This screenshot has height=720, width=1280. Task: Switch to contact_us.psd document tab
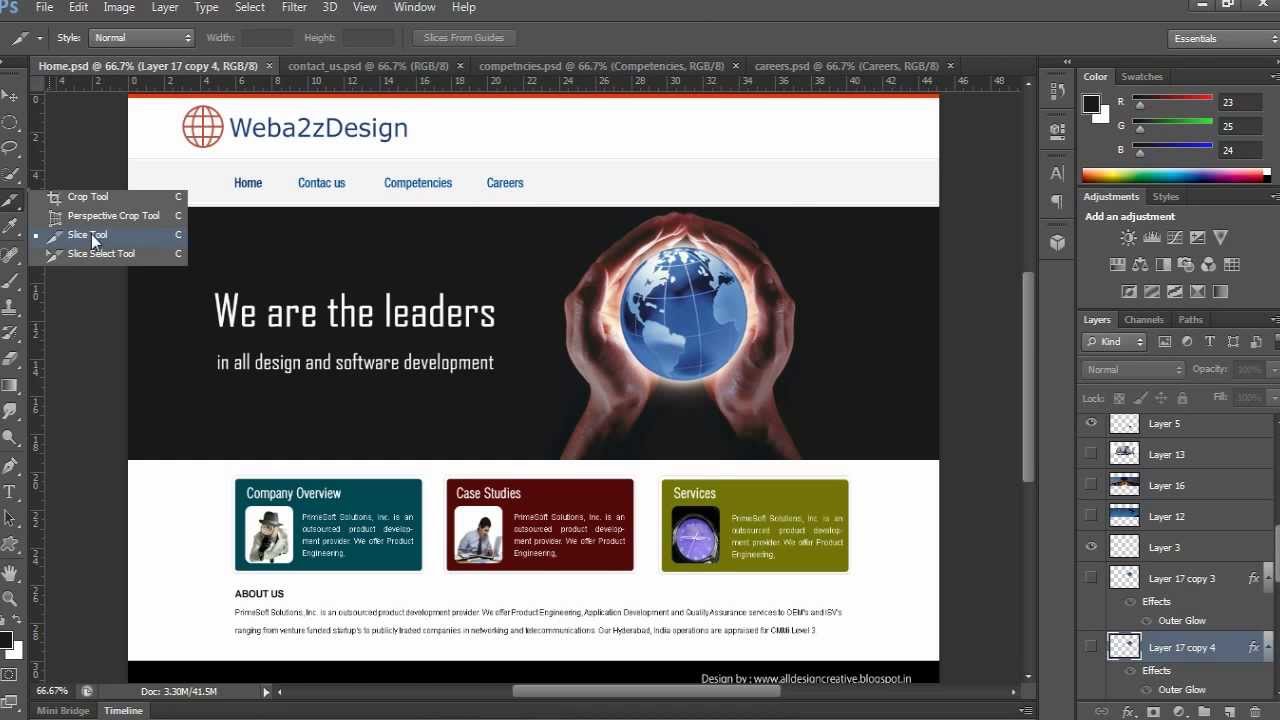tap(368, 66)
